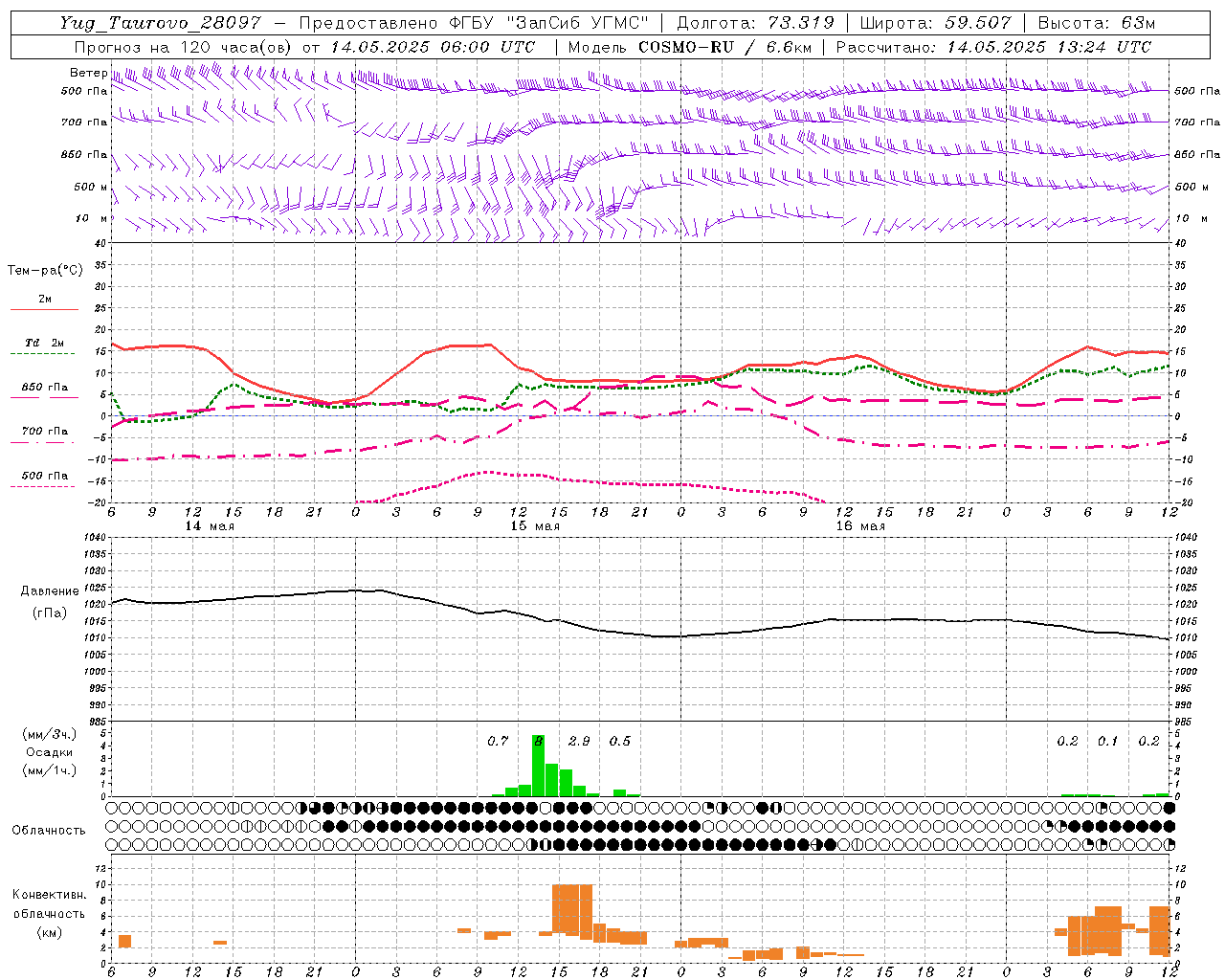Click the 0.1 precipitation amount
Viewport: 1225px width, 980px height.
(1107, 741)
